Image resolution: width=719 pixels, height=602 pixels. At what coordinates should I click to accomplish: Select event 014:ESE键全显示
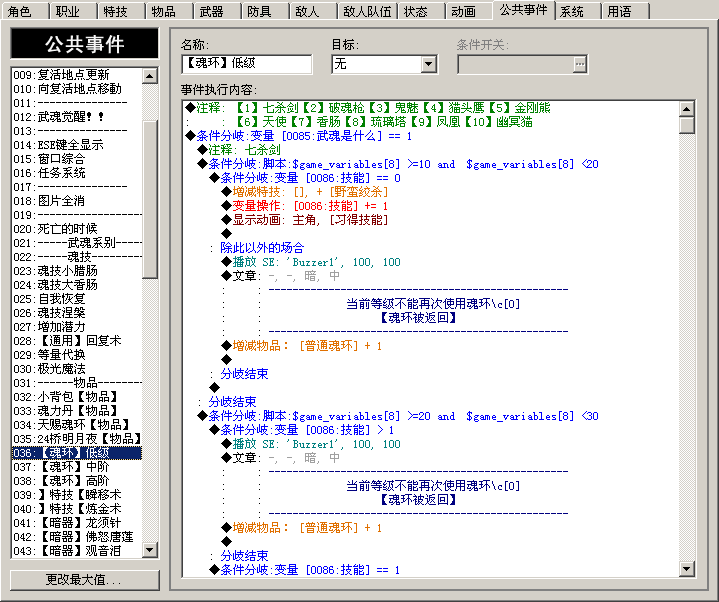tap(77, 145)
